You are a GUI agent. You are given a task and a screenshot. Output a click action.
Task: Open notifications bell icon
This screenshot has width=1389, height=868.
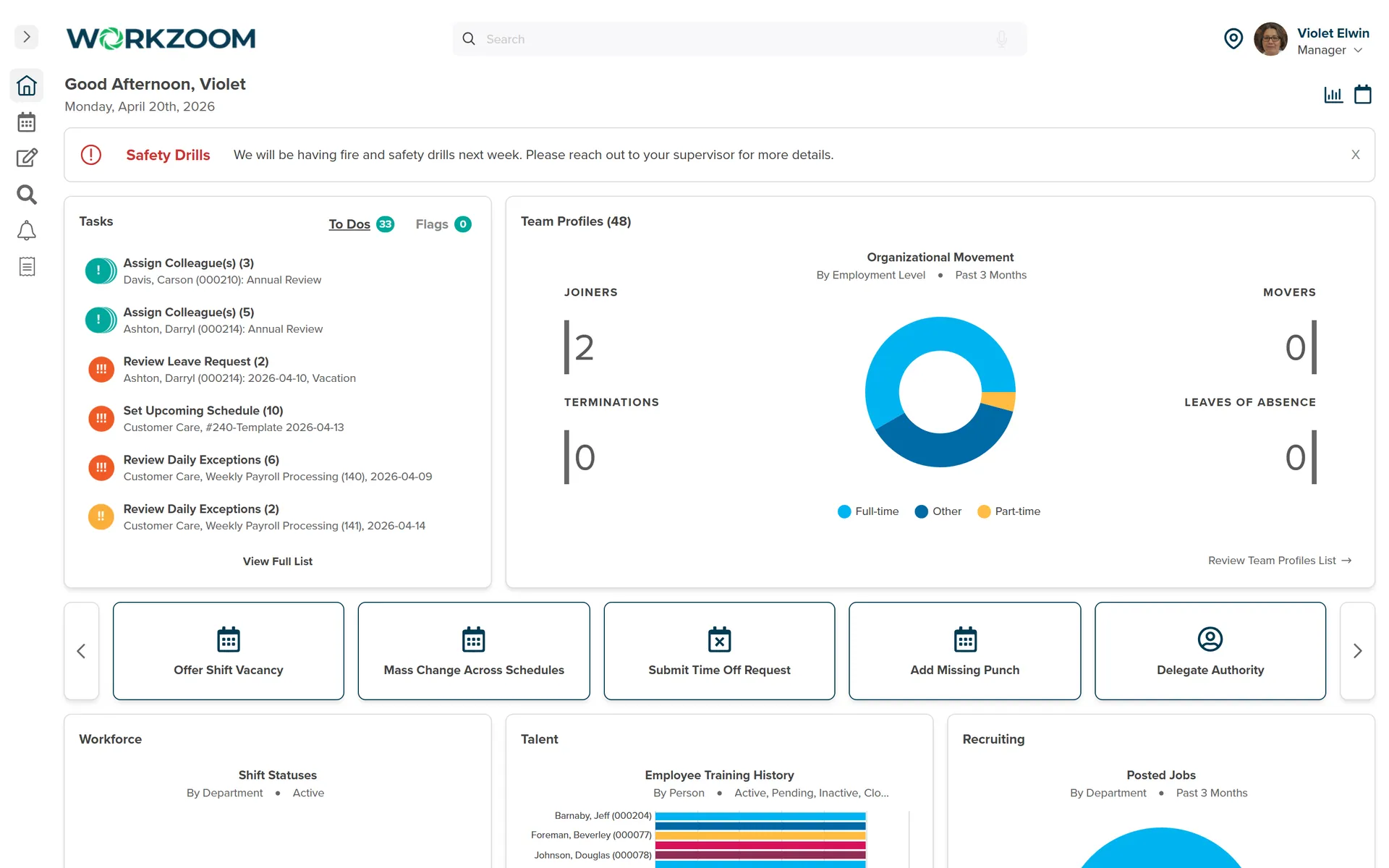pyautogui.click(x=27, y=231)
